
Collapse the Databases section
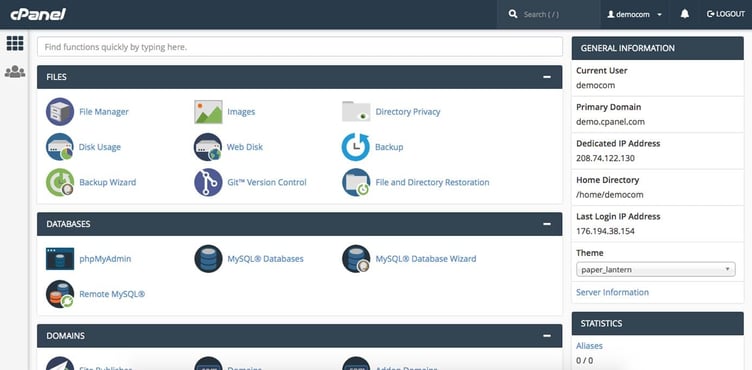[547, 224]
